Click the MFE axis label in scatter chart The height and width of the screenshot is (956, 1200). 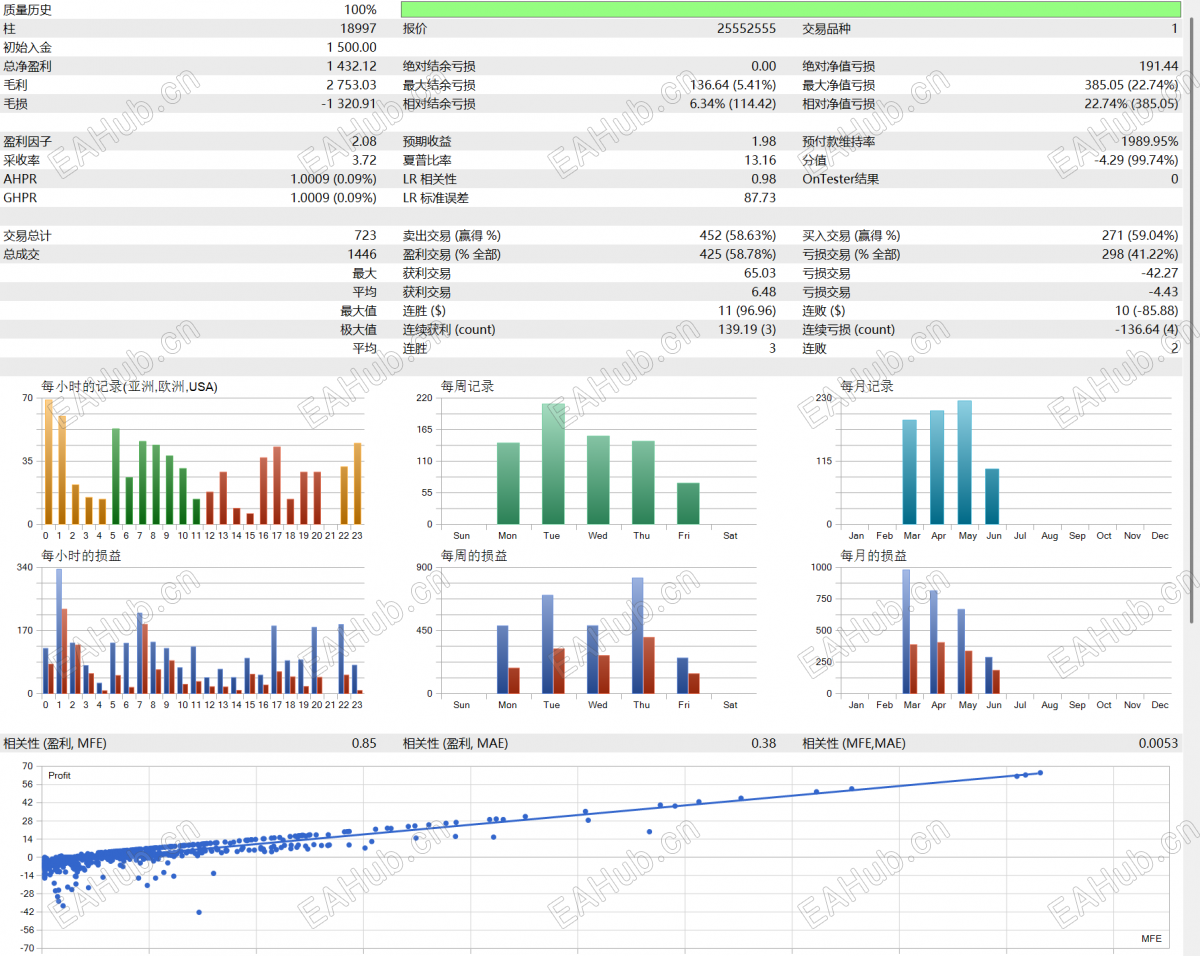point(1151,939)
